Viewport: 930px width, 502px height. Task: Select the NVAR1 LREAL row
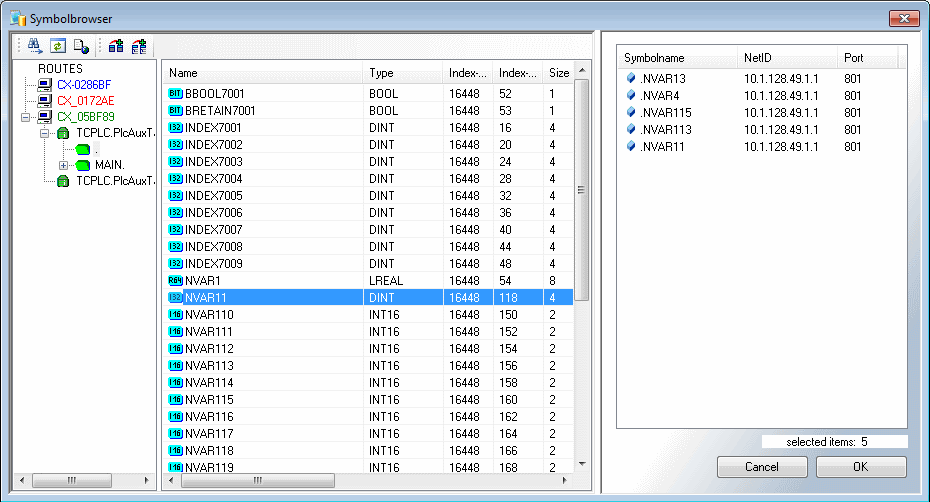(x=368, y=281)
